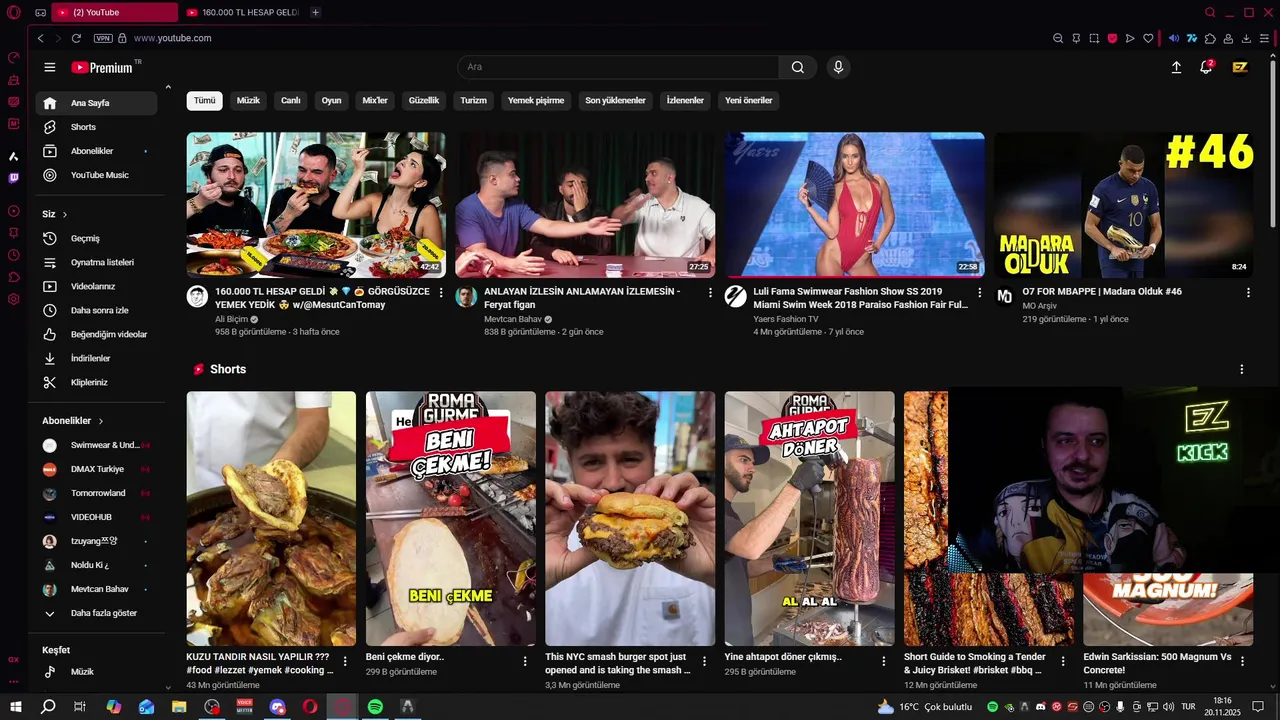Go to Ana Sayfa in sidebar
This screenshot has height=720, width=1280.
[x=96, y=103]
